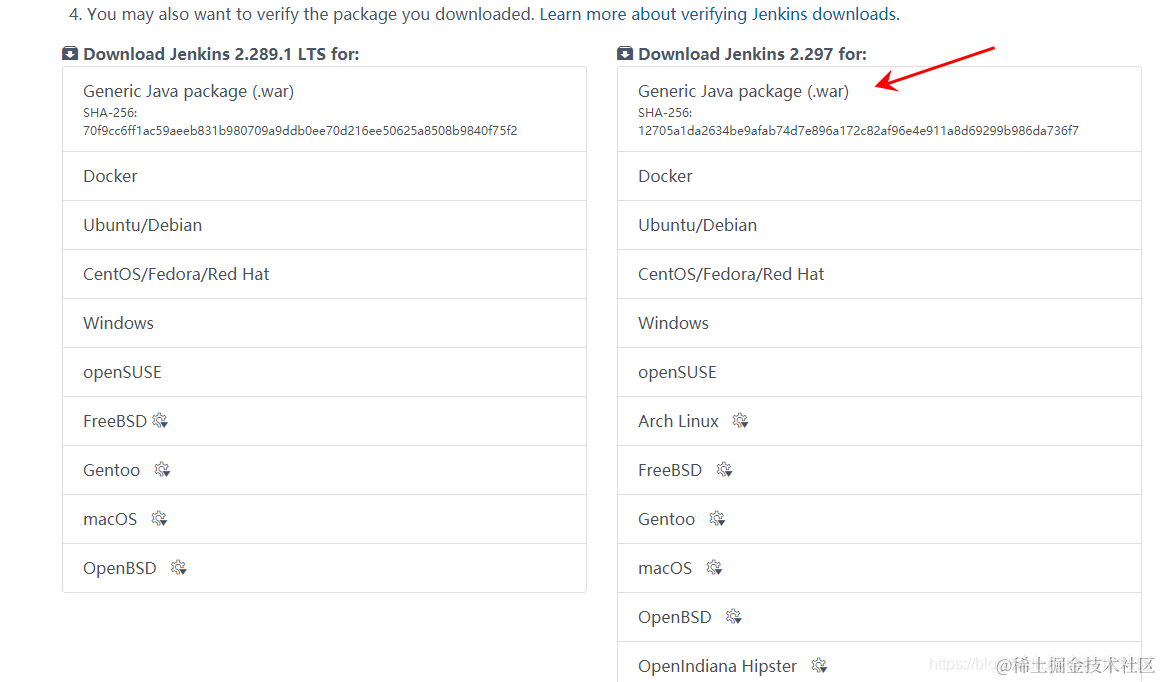1162x682 pixels.
Task: Open the verifying Jenkins downloads link
Action: tap(719, 14)
